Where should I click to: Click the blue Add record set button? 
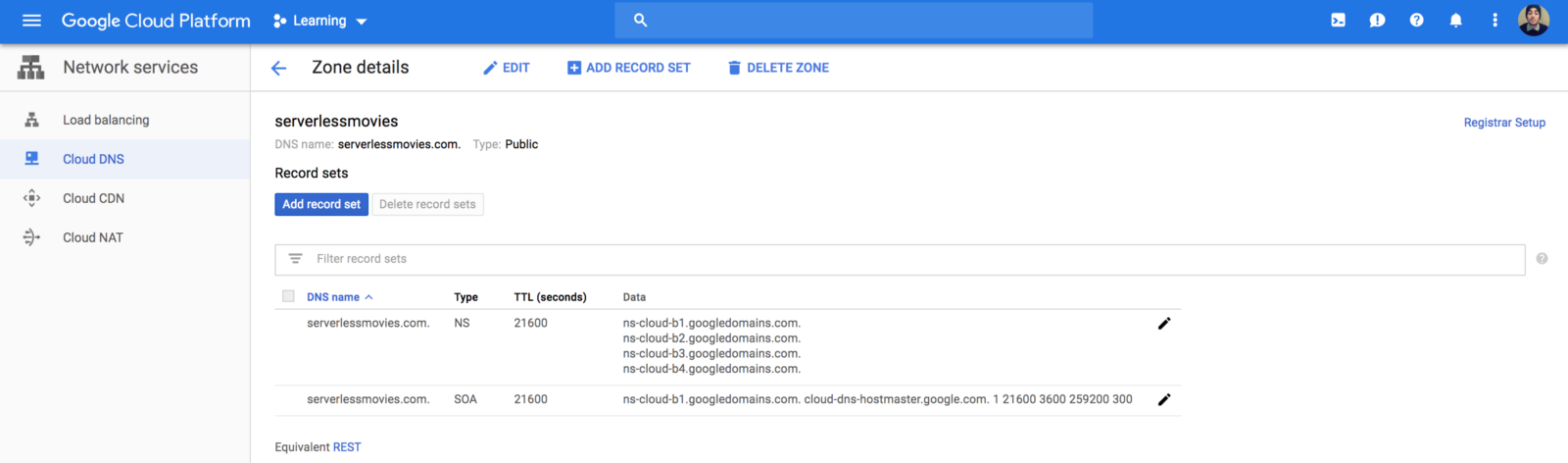tap(321, 204)
